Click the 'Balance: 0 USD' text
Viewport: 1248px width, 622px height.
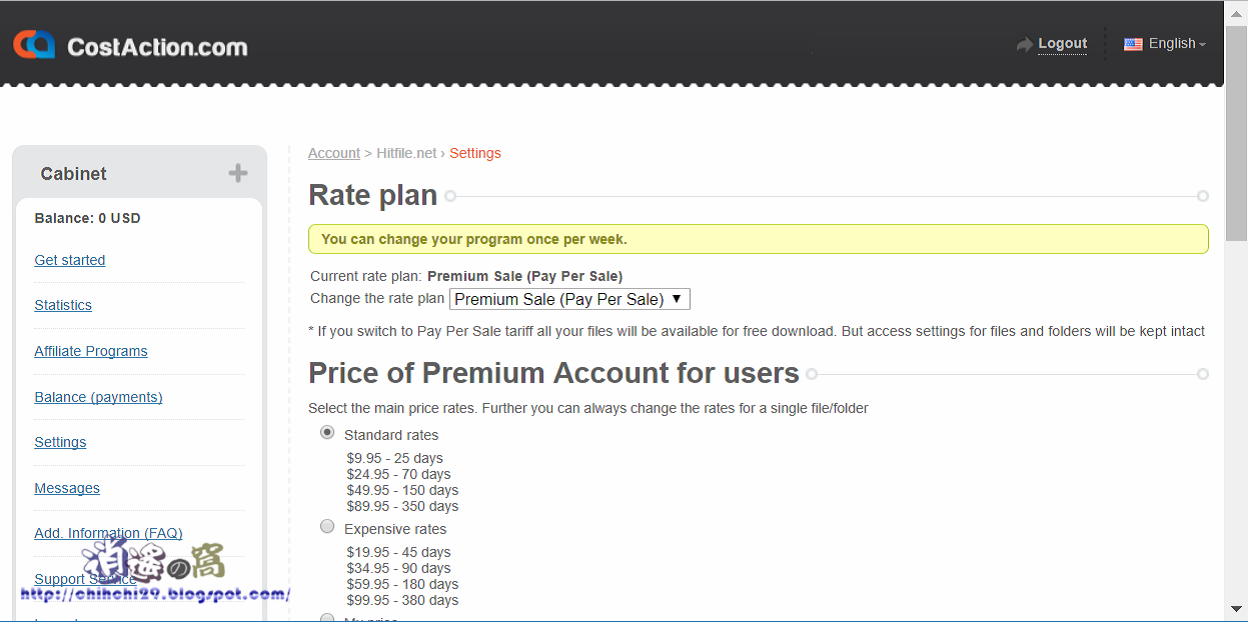[x=88, y=218]
